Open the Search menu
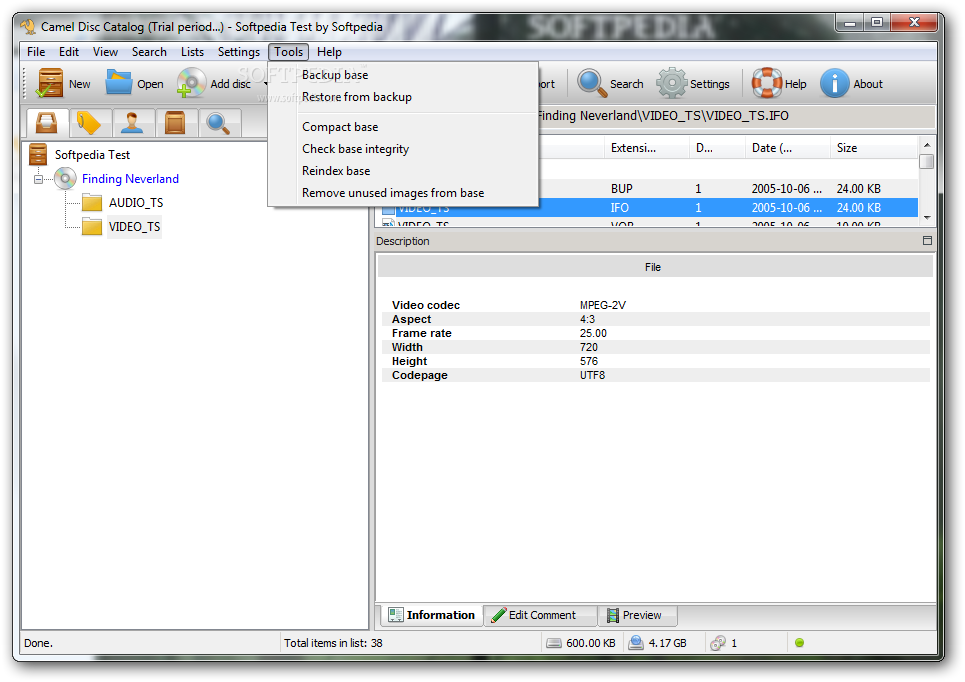The width and height of the screenshot is (965, 682). point(149,52)
